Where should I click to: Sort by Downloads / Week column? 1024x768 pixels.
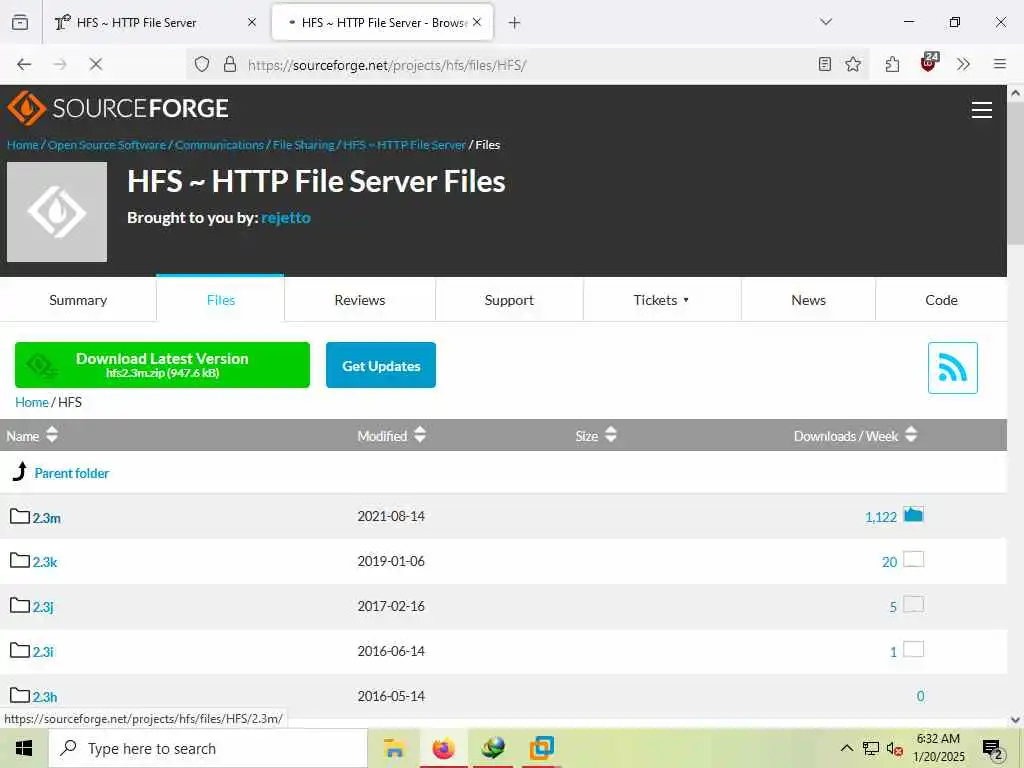[x=855, y=436]
